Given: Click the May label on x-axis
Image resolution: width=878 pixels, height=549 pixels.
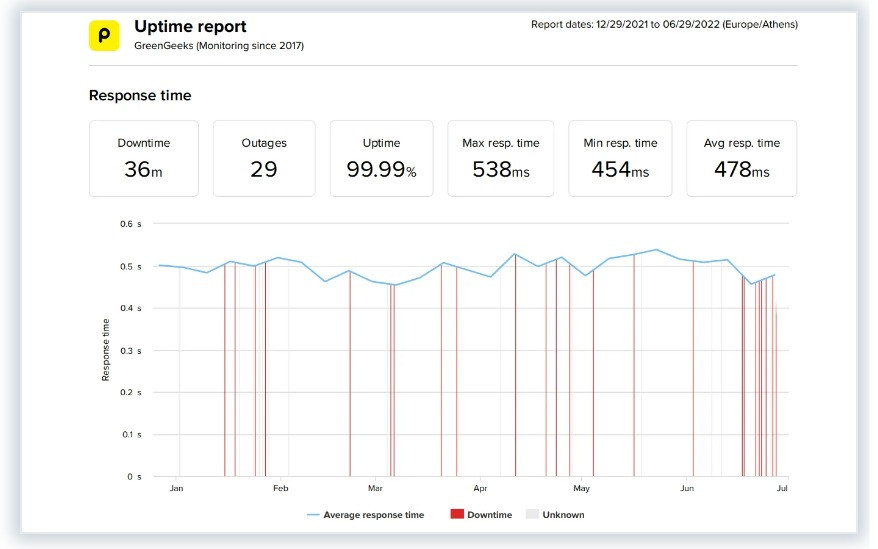Looking at the screenshot, I should click(581, 488).
